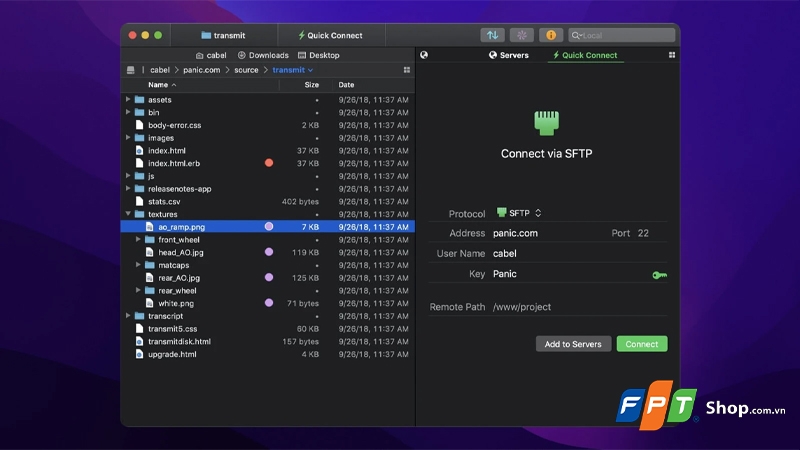Expand the releasenotes-app folder

click(128, 189)
